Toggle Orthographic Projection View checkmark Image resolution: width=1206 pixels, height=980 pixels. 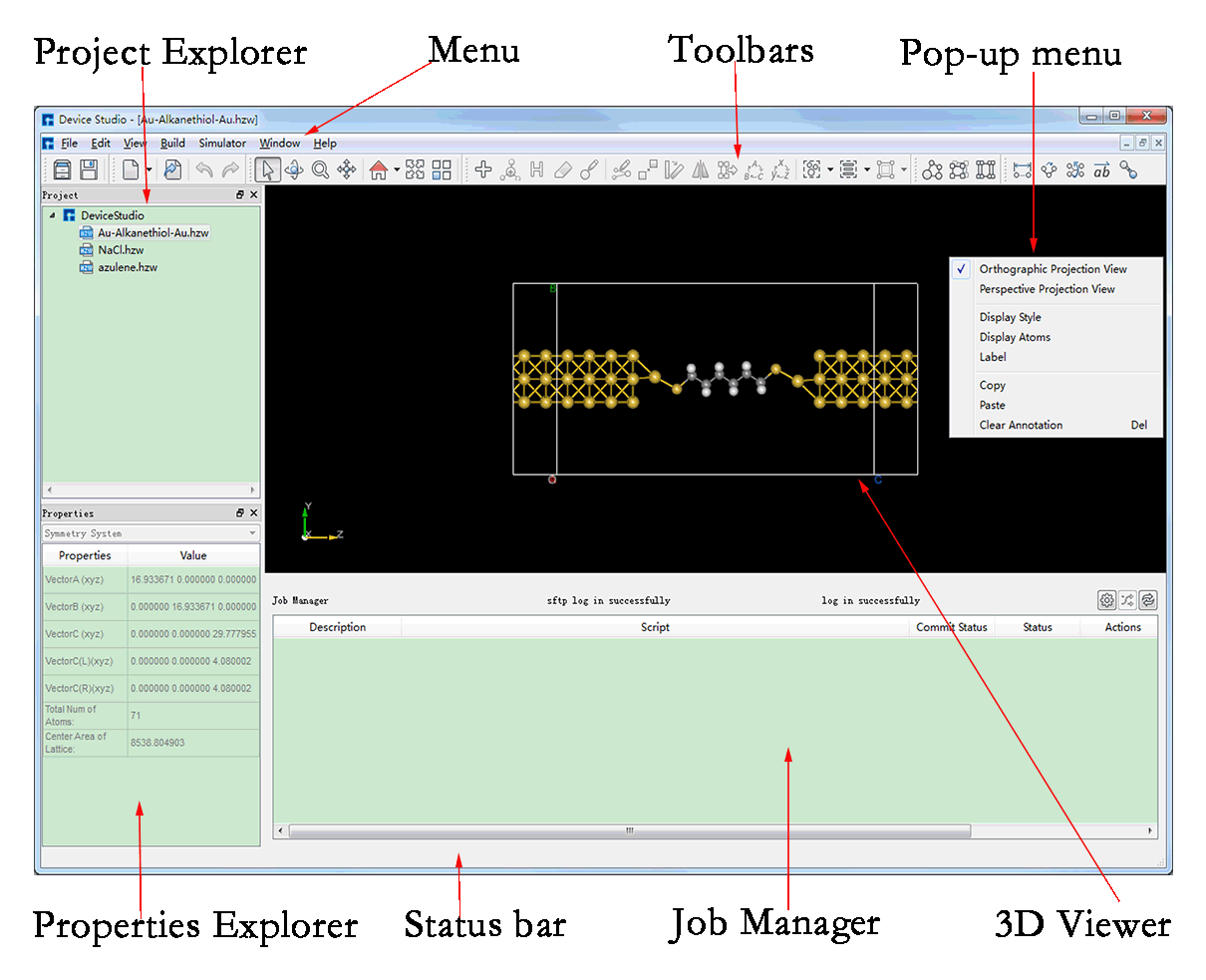coord(960,268)
